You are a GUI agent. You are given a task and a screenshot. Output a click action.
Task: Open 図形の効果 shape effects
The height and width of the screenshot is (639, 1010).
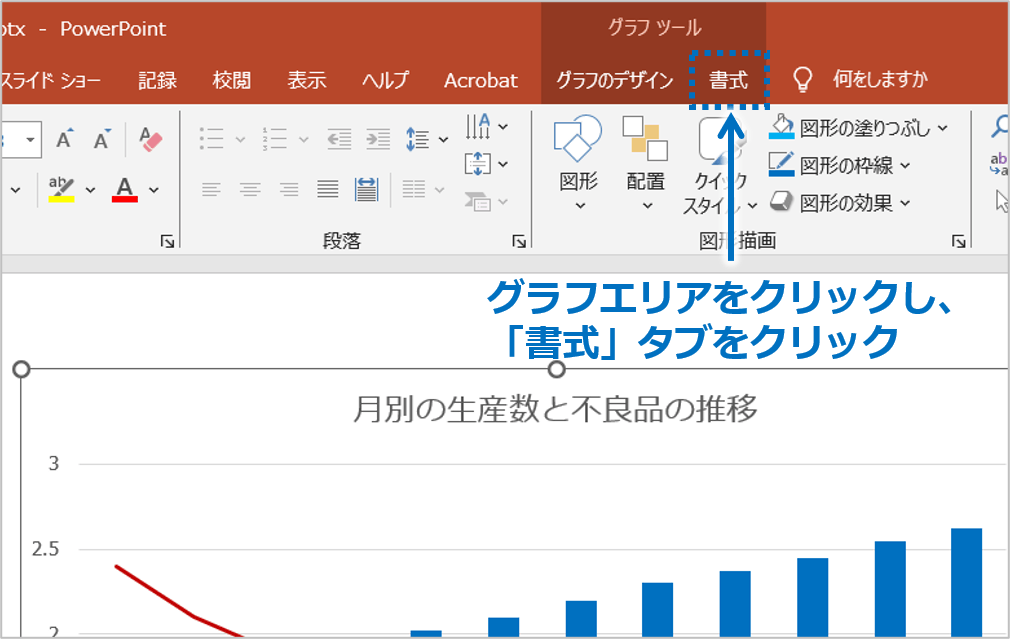[840, 203]
